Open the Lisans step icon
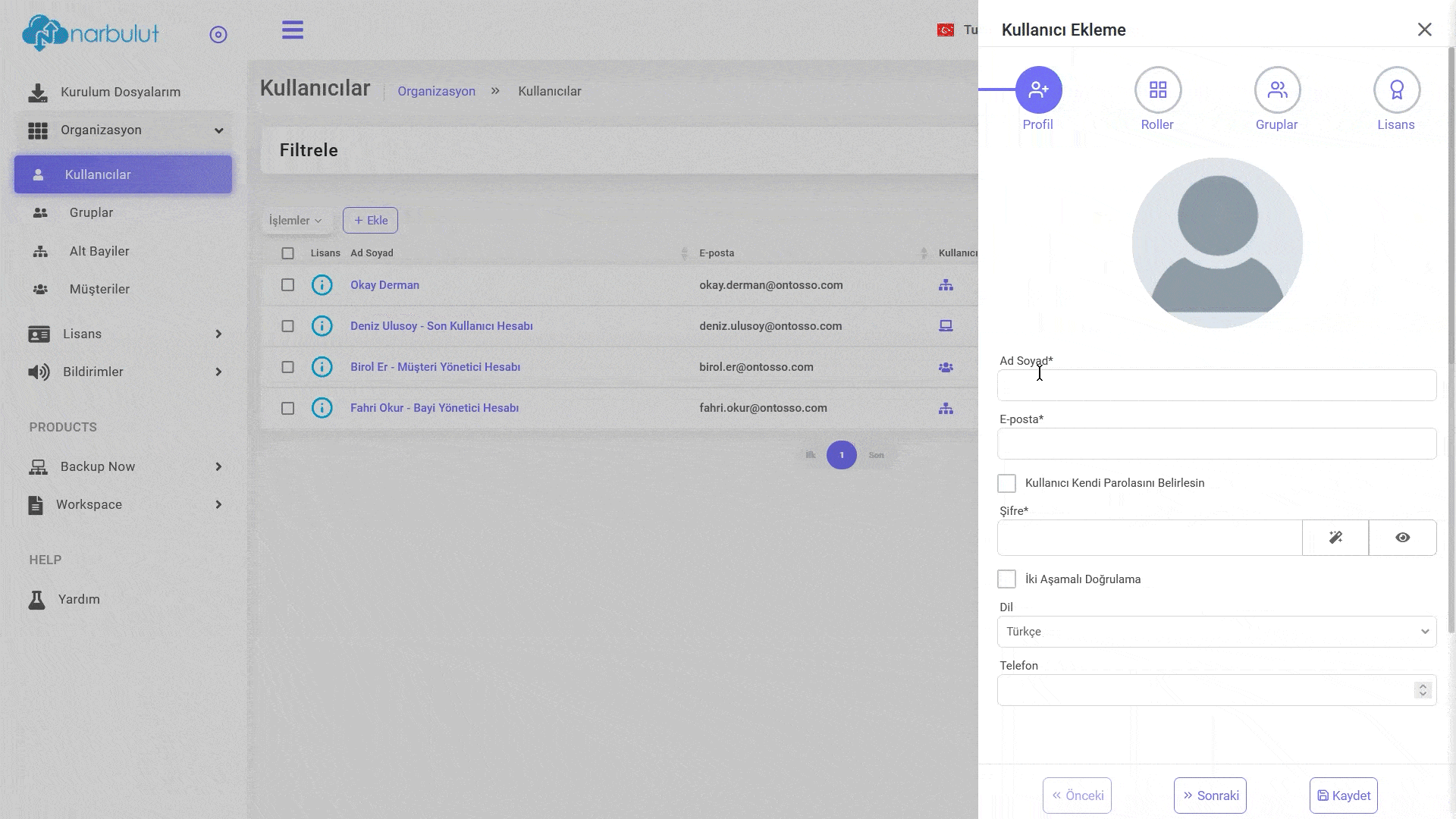1456x819 pixels. 1396,89
